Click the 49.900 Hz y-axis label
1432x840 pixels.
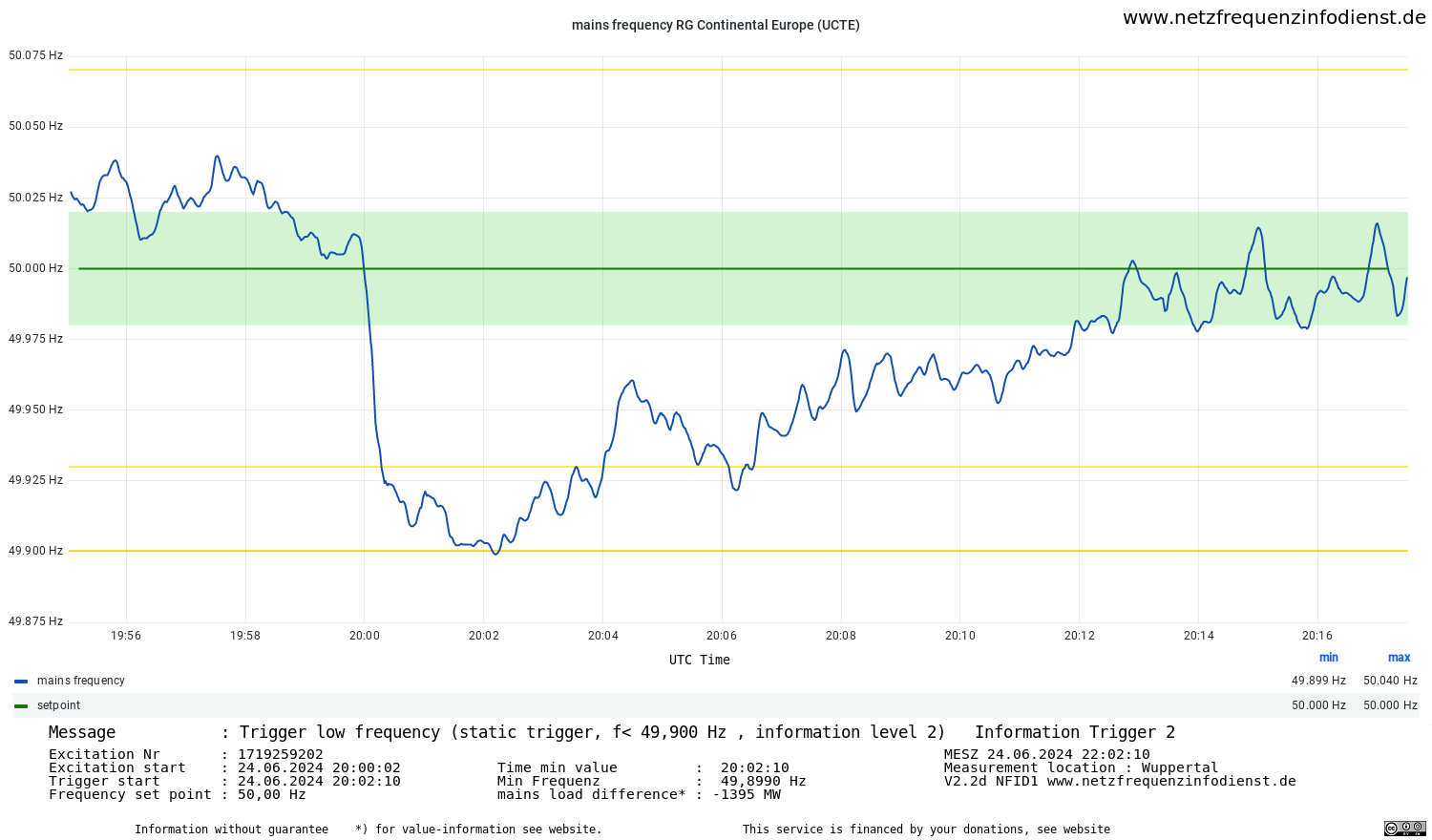[x=35, y=551]
